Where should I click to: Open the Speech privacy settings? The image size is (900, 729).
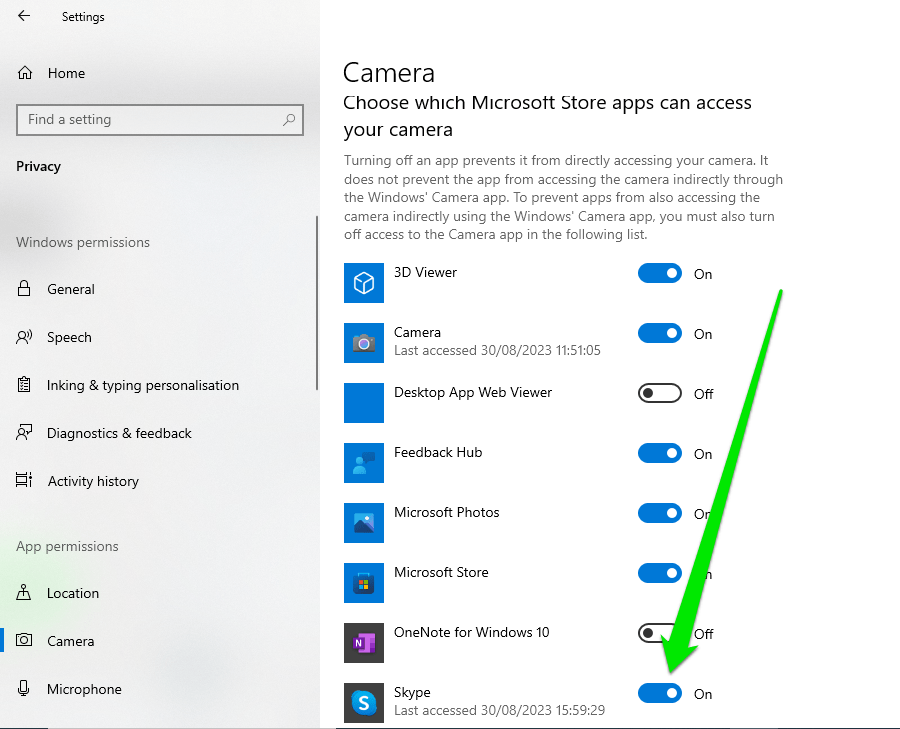158,337
